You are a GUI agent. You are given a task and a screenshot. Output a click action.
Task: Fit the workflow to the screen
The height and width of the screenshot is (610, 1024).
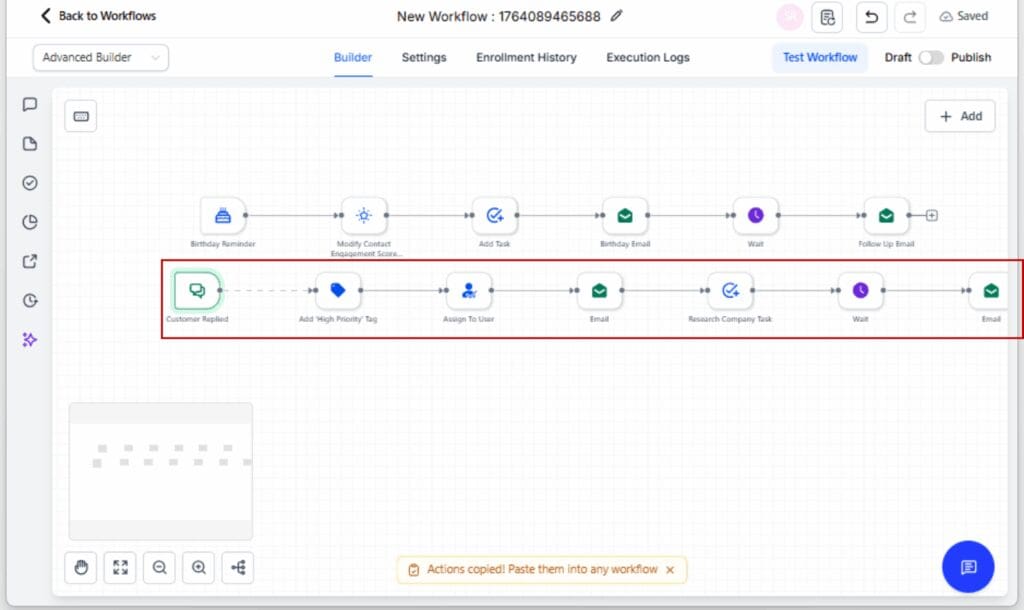pyautogui.click(x=119, y=567)
